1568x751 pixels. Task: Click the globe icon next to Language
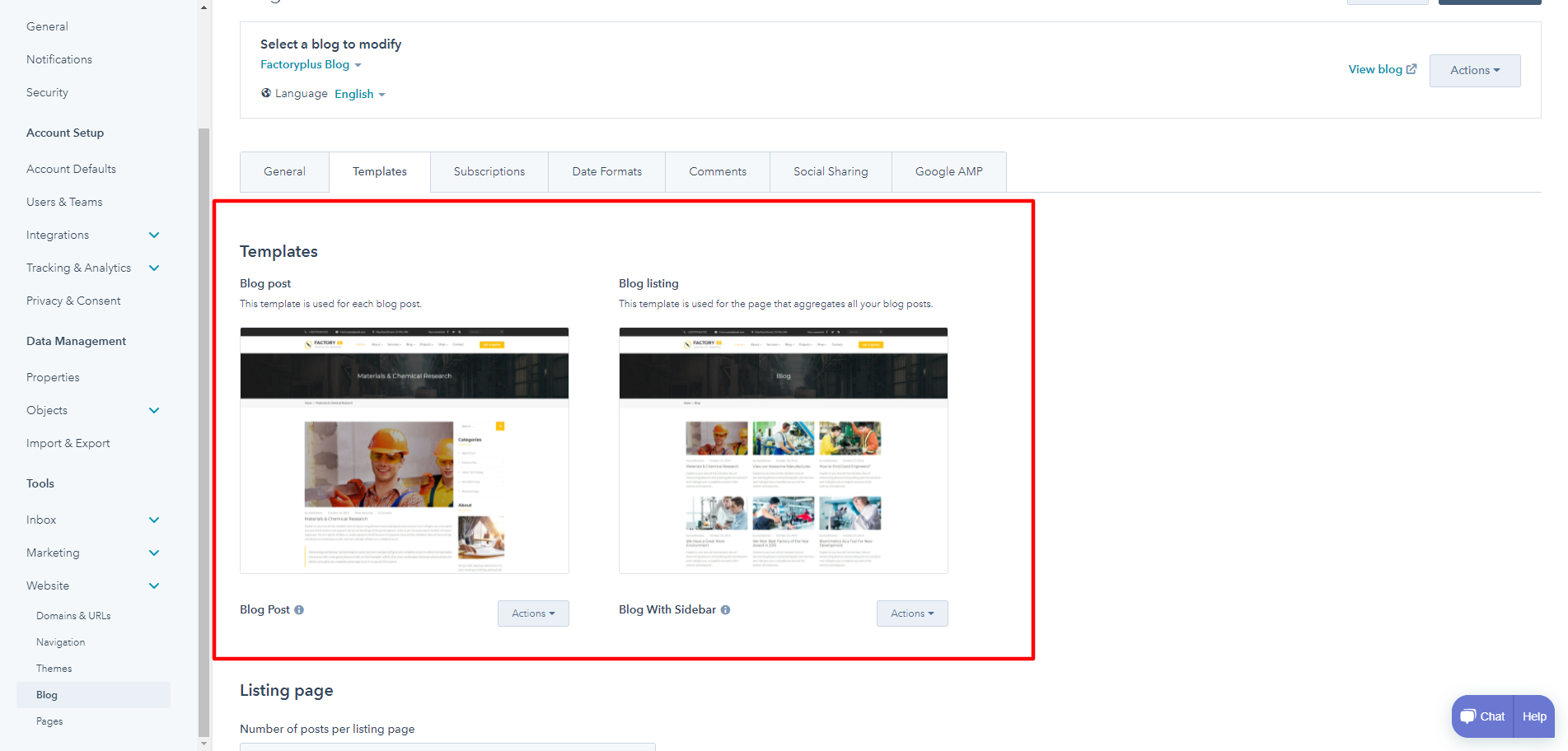pyautogui.click(x=266, y=93)
